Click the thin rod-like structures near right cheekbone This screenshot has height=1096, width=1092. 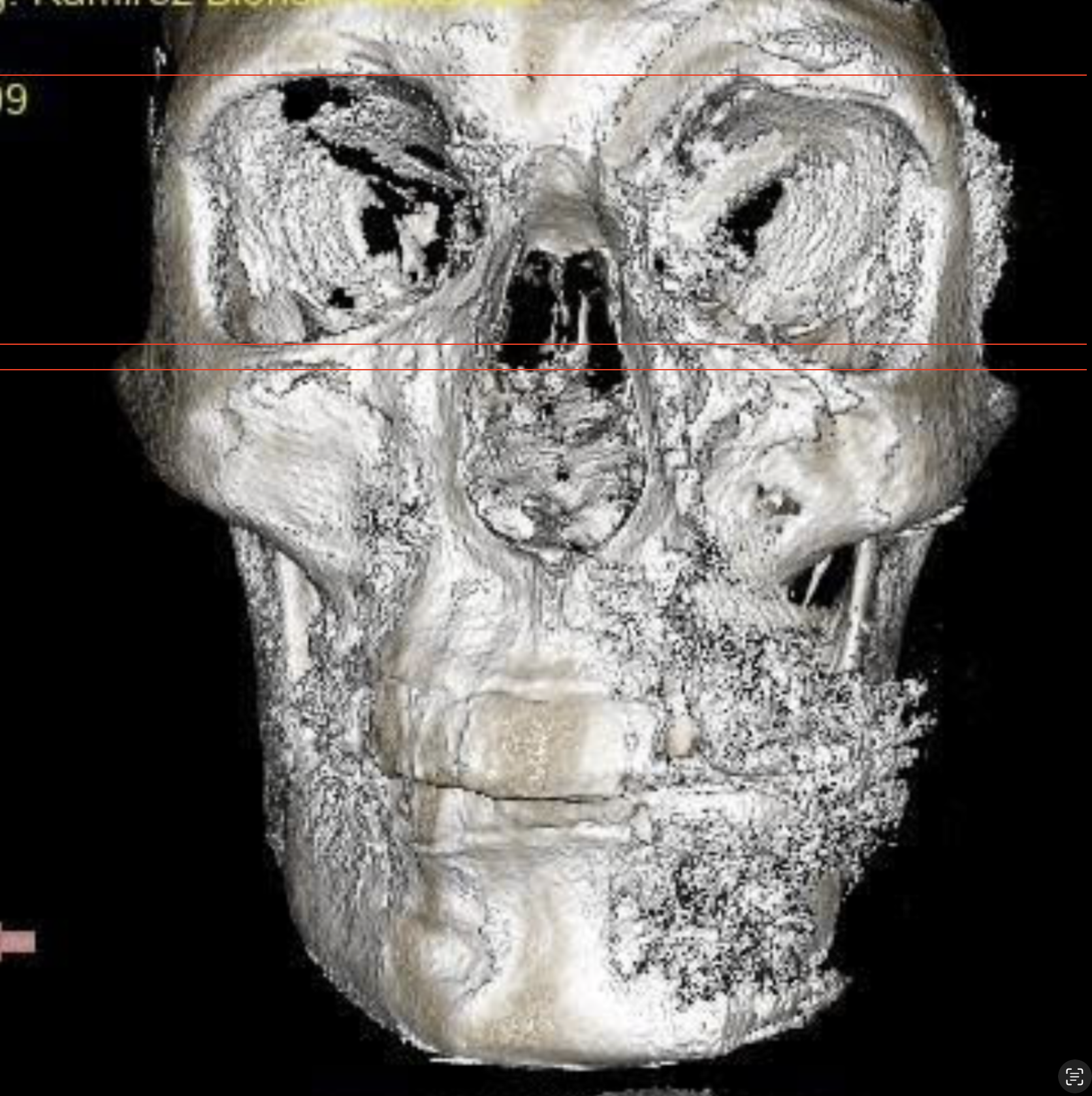[843, 601]
